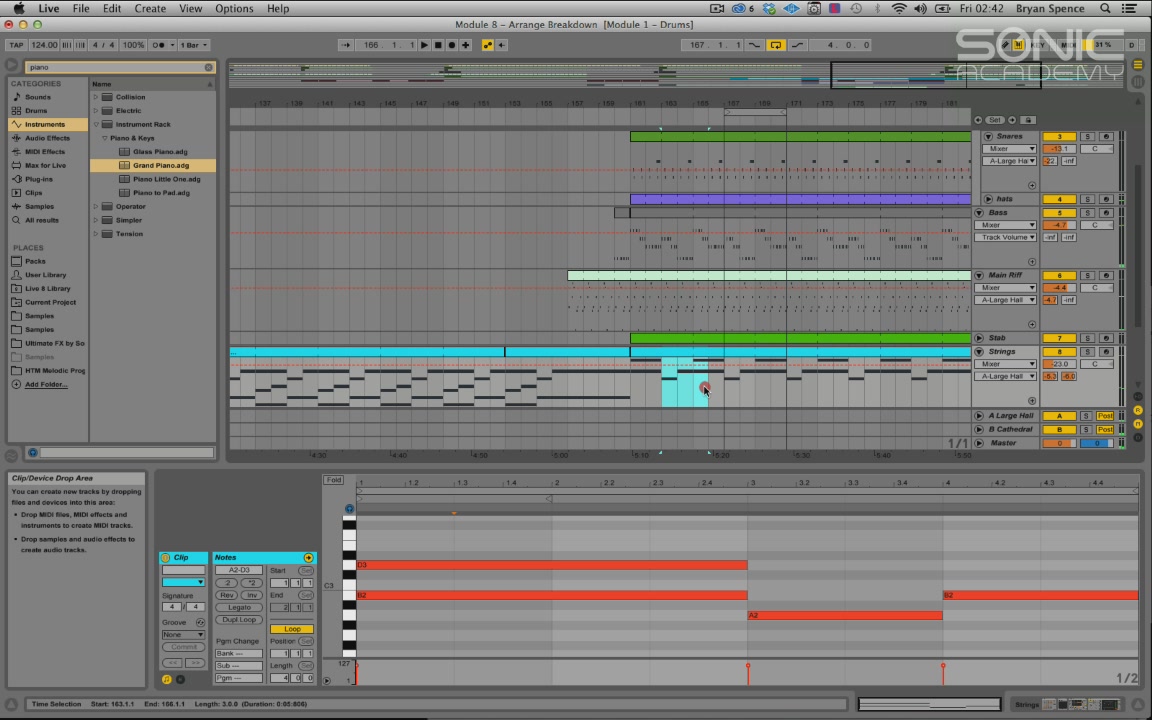Solo the Stab track
The height and width of the screenshot is (720, 1152).
pyautogui.click(x=1087, y=338)
